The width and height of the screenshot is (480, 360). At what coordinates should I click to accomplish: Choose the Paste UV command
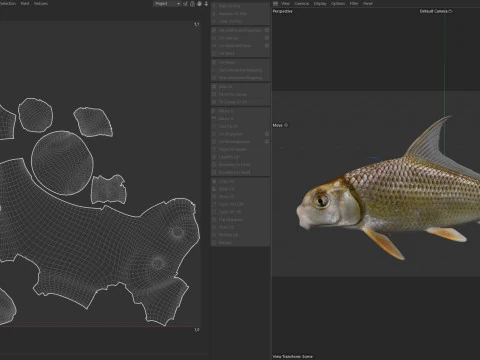click(240, 189)
